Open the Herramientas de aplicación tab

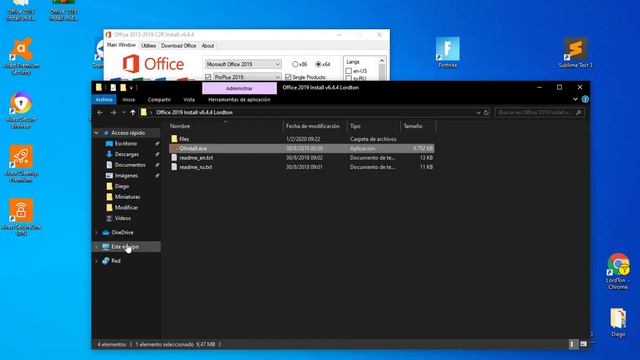pos(239,99)
